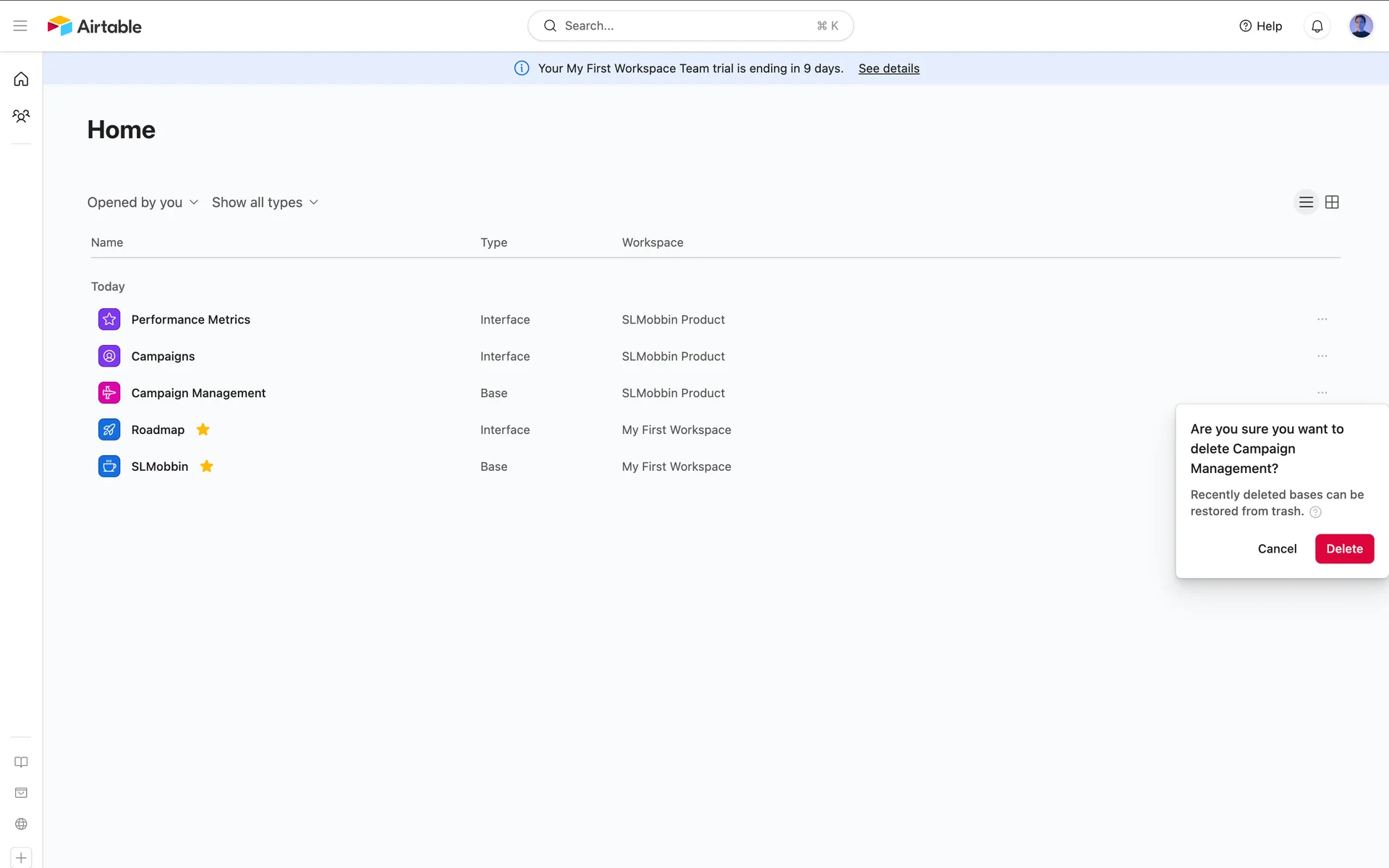This screenshot has height=868, width=1389.
Task: Open the Marketplace icon in sidebar
Action: (x=21, y=793)
